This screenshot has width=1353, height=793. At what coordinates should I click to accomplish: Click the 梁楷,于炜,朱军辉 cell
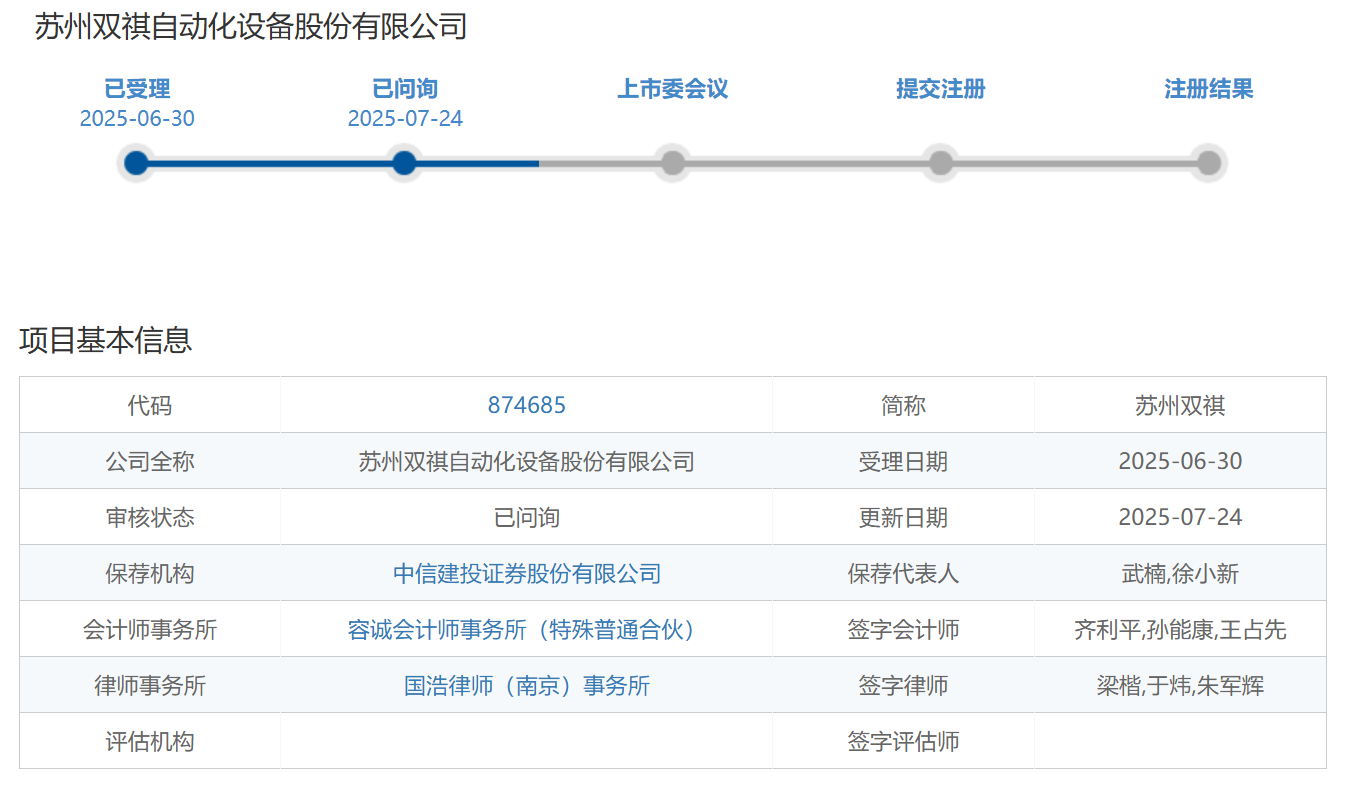click(1180, 685)
